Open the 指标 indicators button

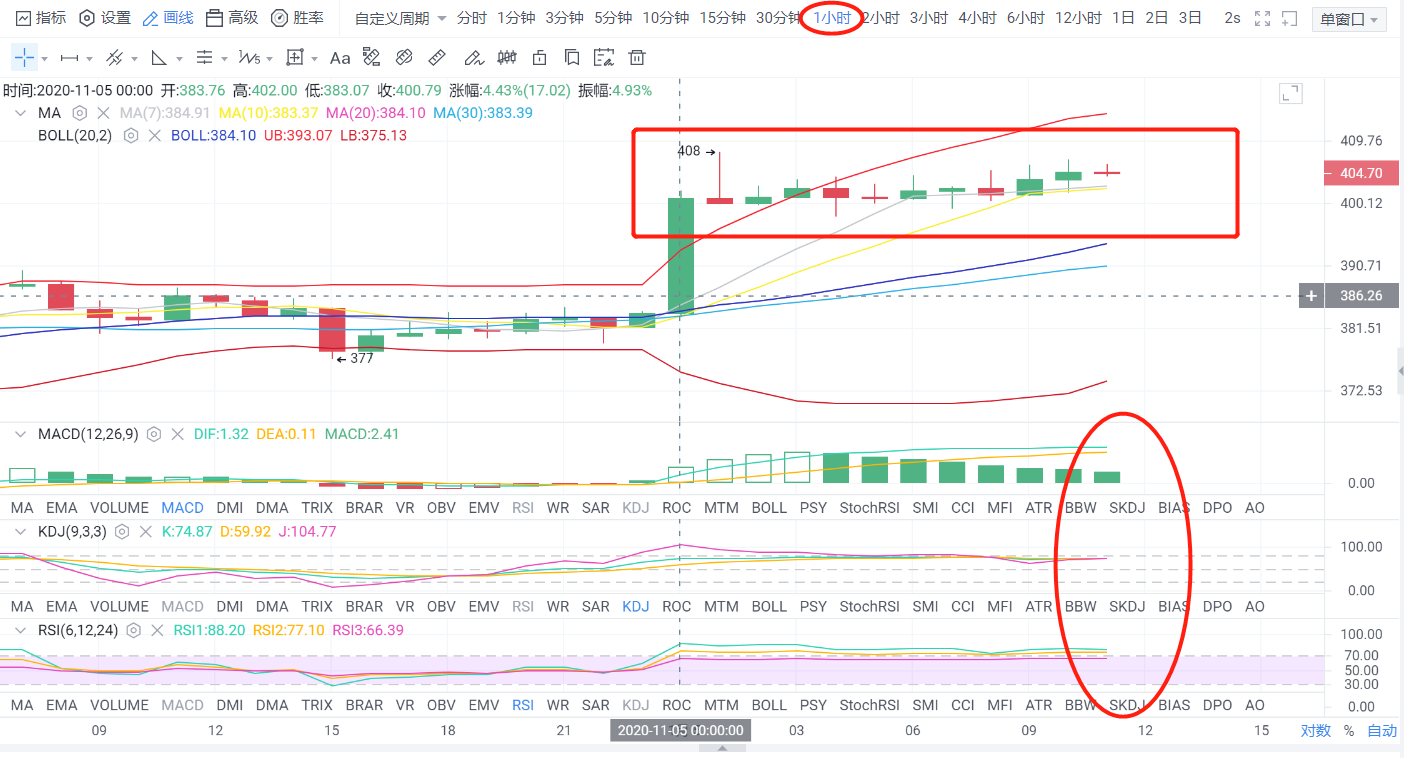(x=41, y=18)
